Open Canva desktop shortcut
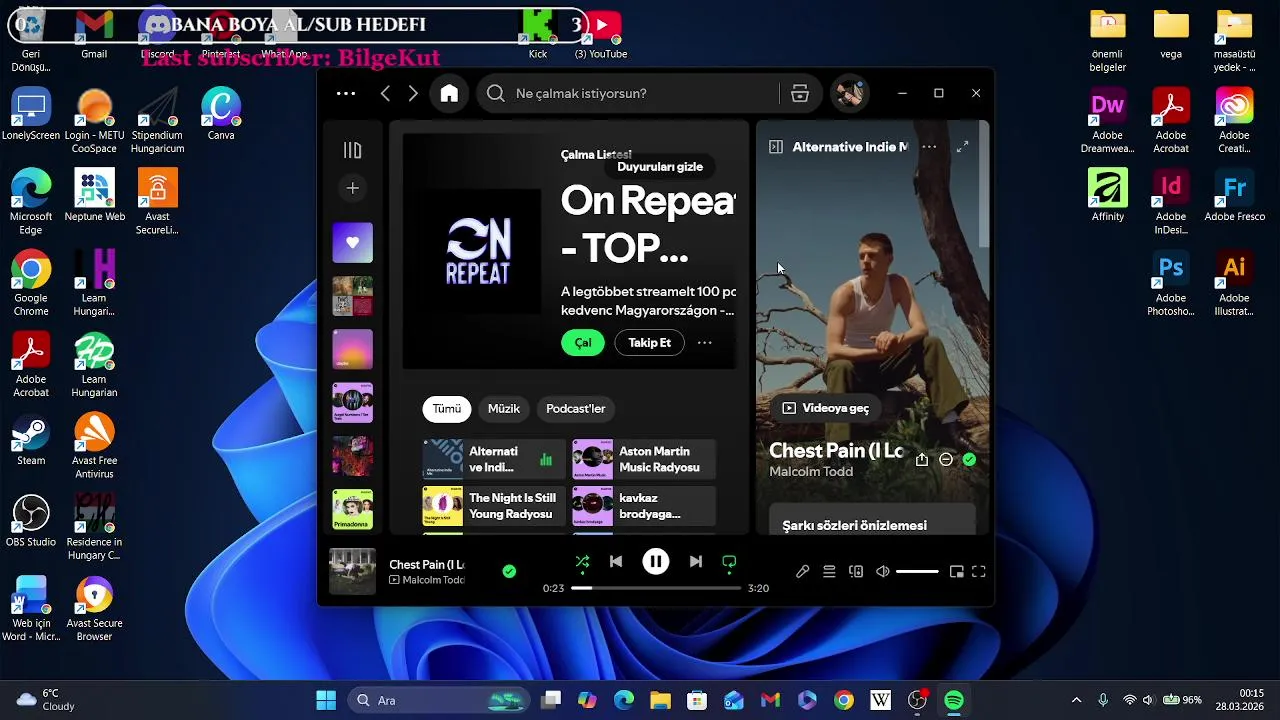This screenshot has width=1280, height=720. pos(221,115)
